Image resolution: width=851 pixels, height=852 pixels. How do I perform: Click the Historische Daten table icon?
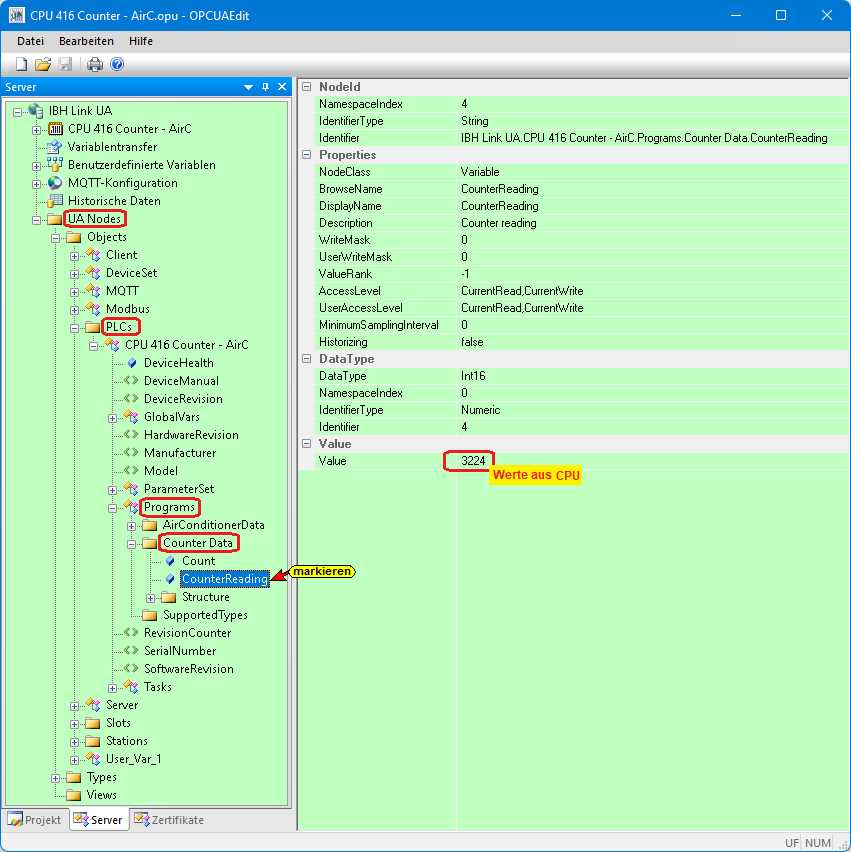[55, 201]
